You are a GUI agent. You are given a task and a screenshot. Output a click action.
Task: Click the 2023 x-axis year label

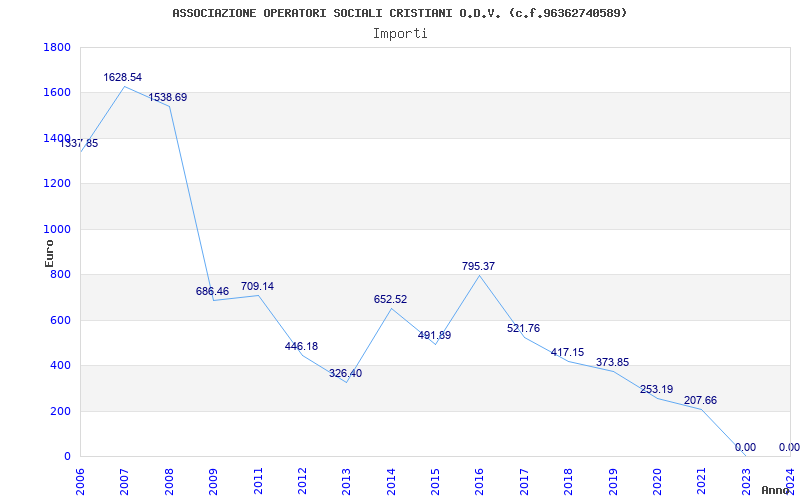(x=746, y=481)
